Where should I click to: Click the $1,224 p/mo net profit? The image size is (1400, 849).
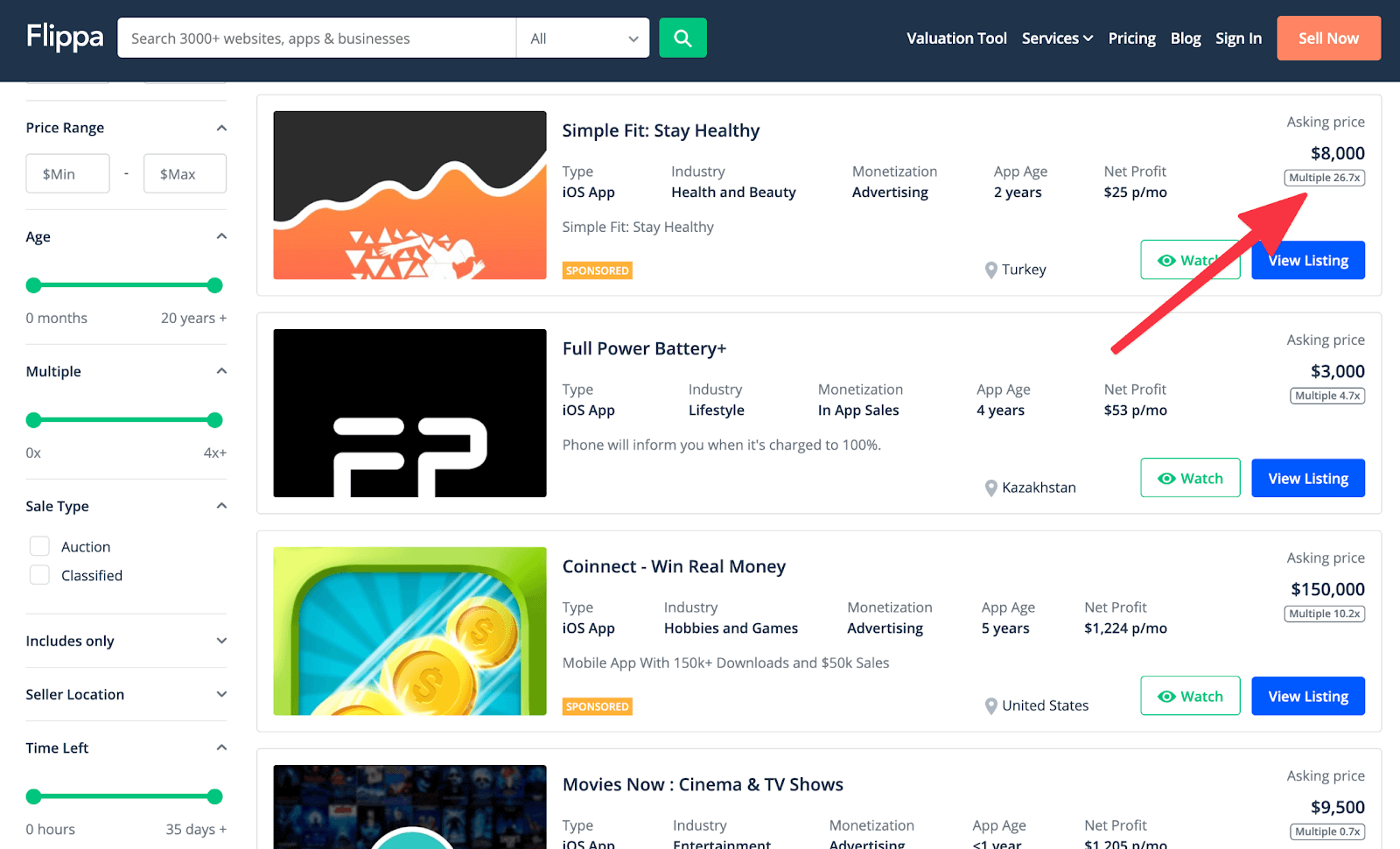click(1125, 628)
